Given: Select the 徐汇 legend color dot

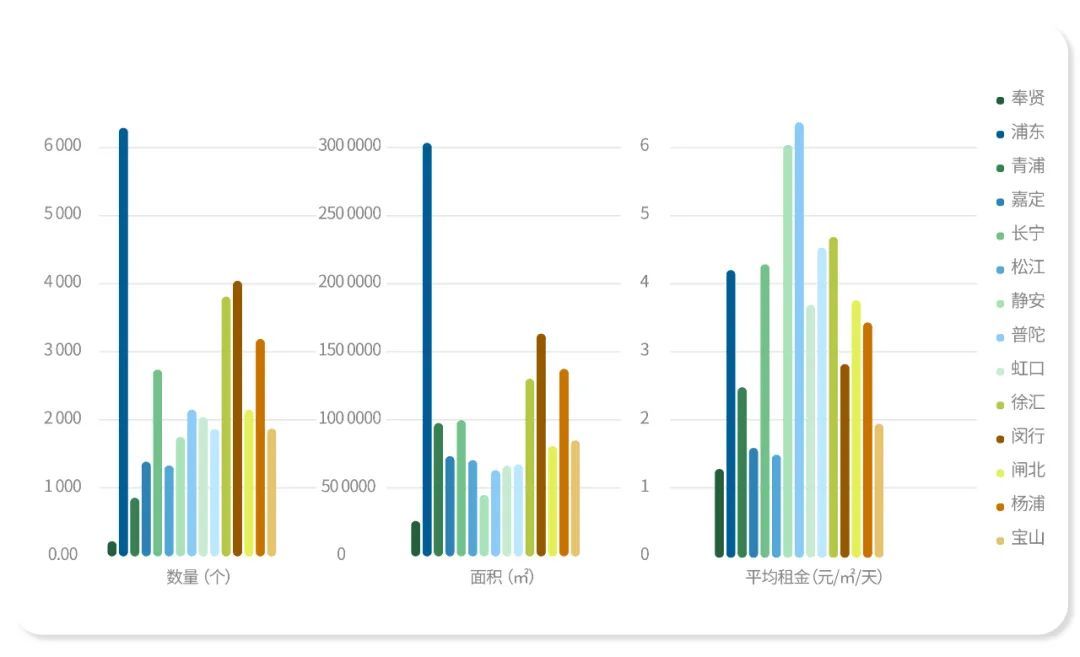Looking at the screenshot, I should tap(1000, 406).
